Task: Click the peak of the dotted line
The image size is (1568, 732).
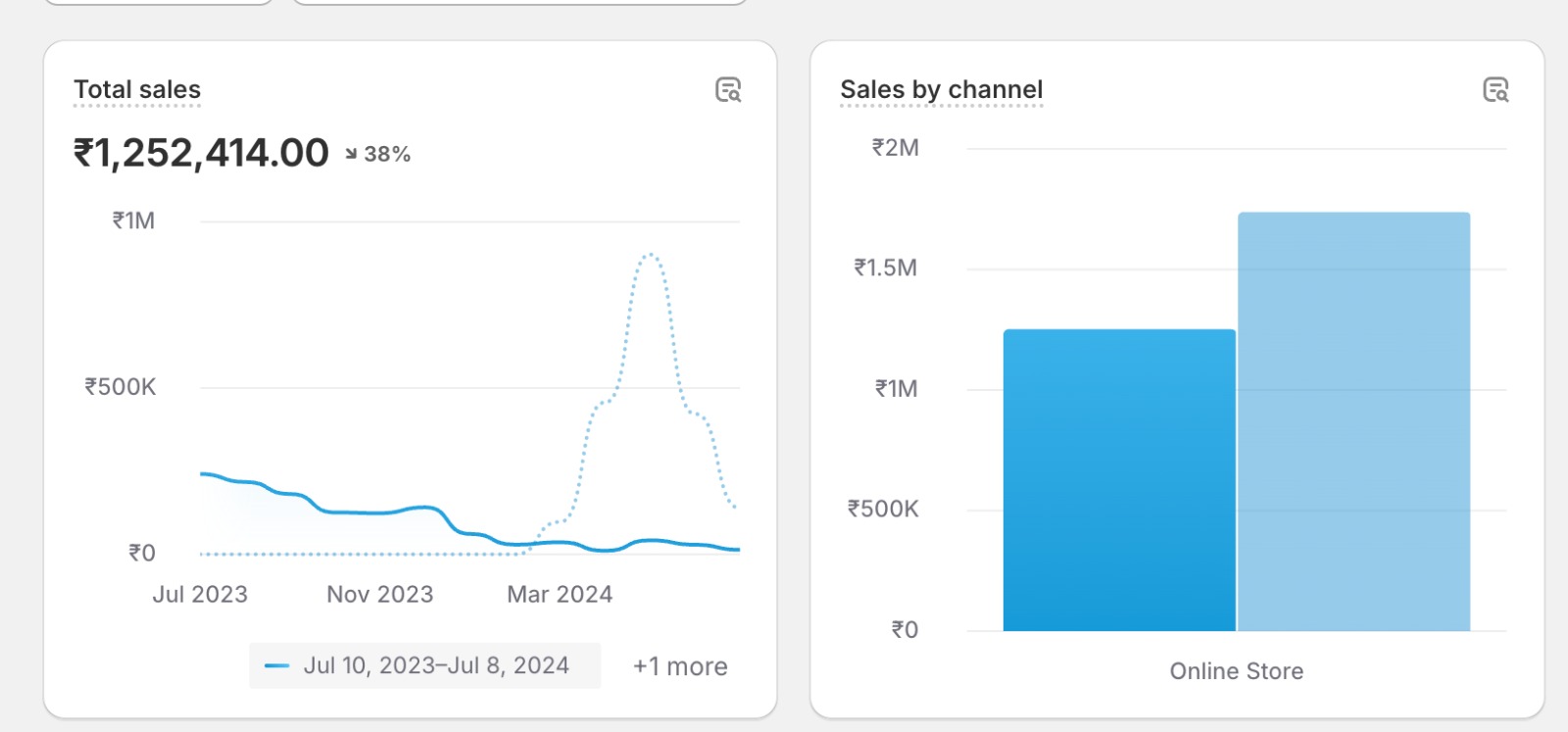Action: 650,255
